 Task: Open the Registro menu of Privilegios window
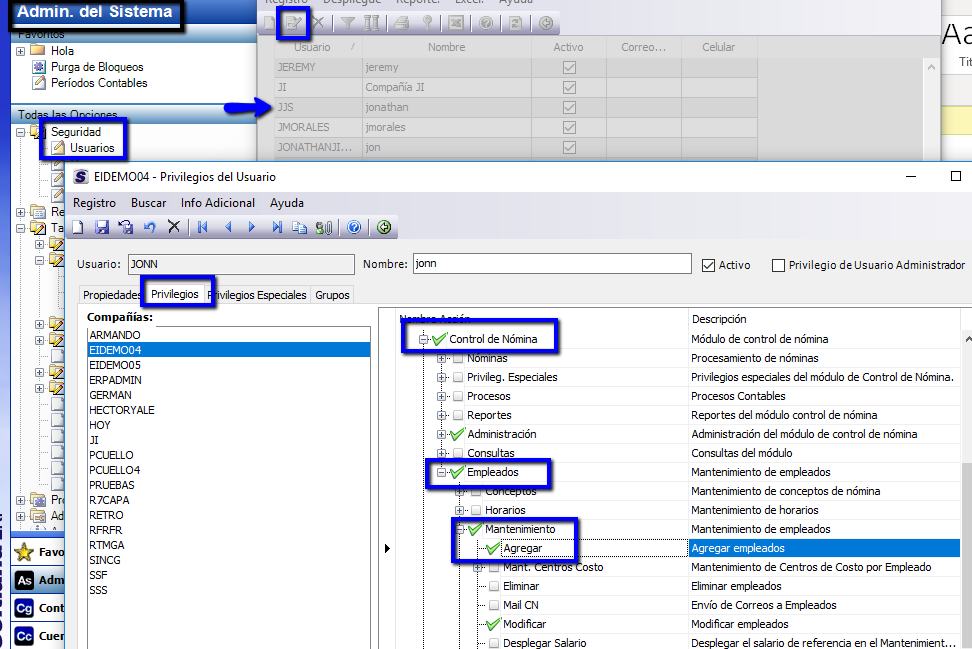94,203
